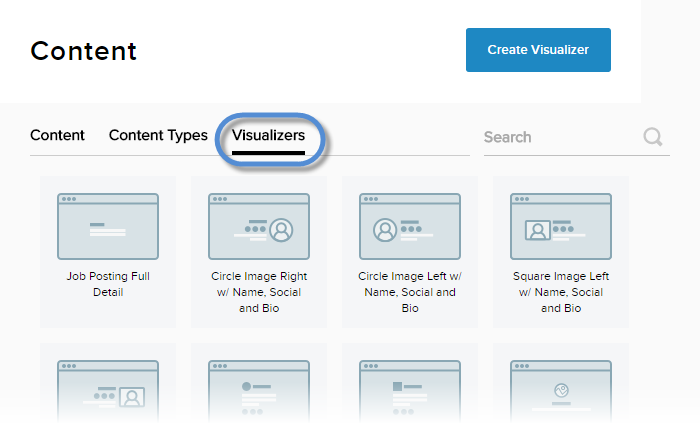Viewport: 700px width, 424px height.
Task: Pick the Square Image Left visualizer icon
Action: [x=561, y=227]
